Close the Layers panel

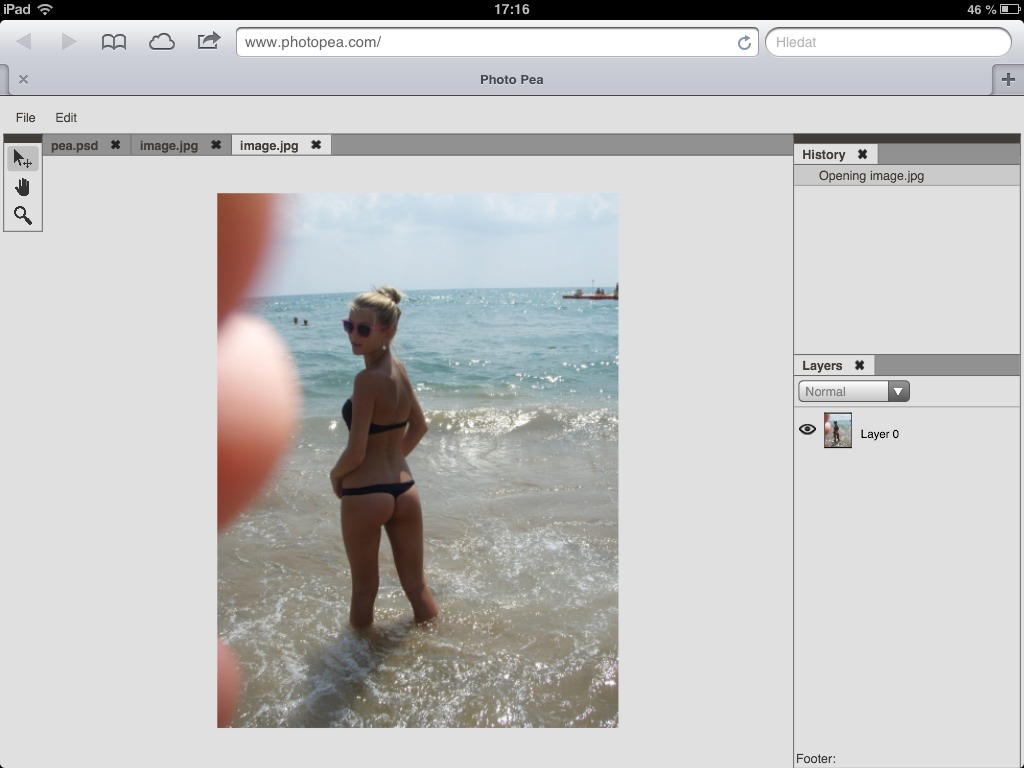(x=859, y=366)
